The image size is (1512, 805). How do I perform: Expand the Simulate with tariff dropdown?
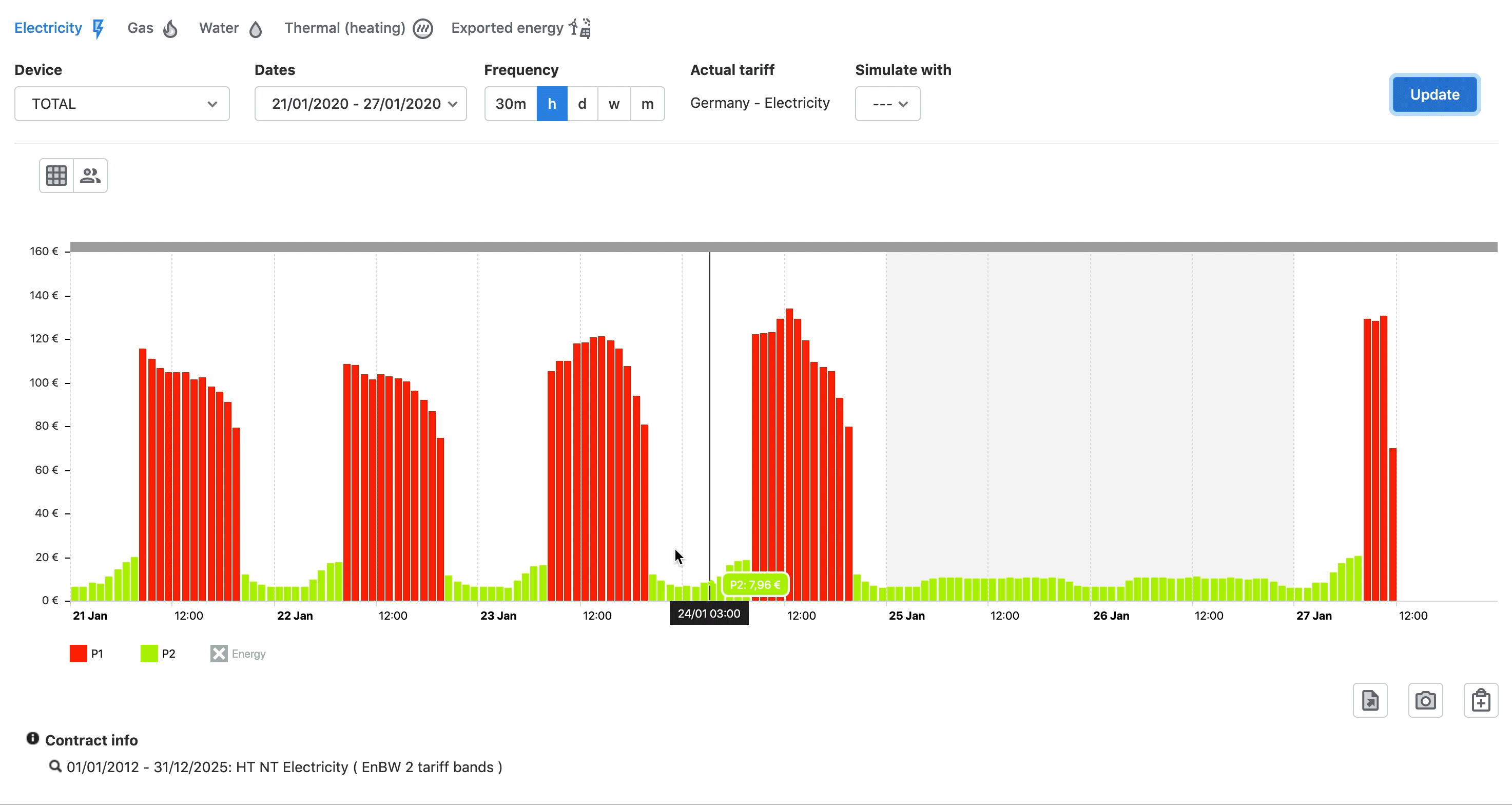click(887, 103)
